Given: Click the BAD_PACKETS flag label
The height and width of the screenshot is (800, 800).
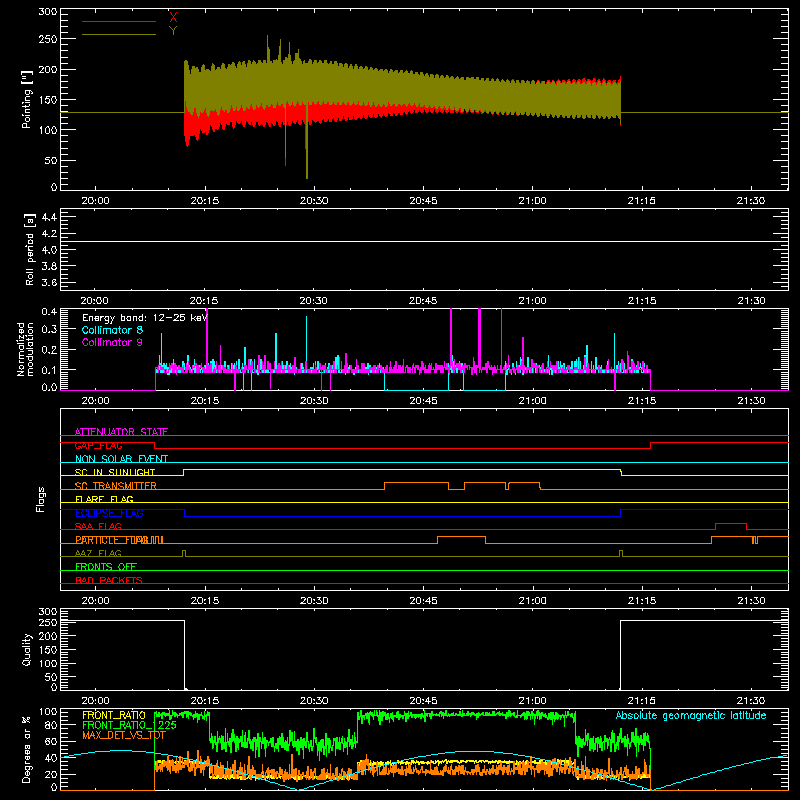Looking at the screenshot, I should 109,580.
